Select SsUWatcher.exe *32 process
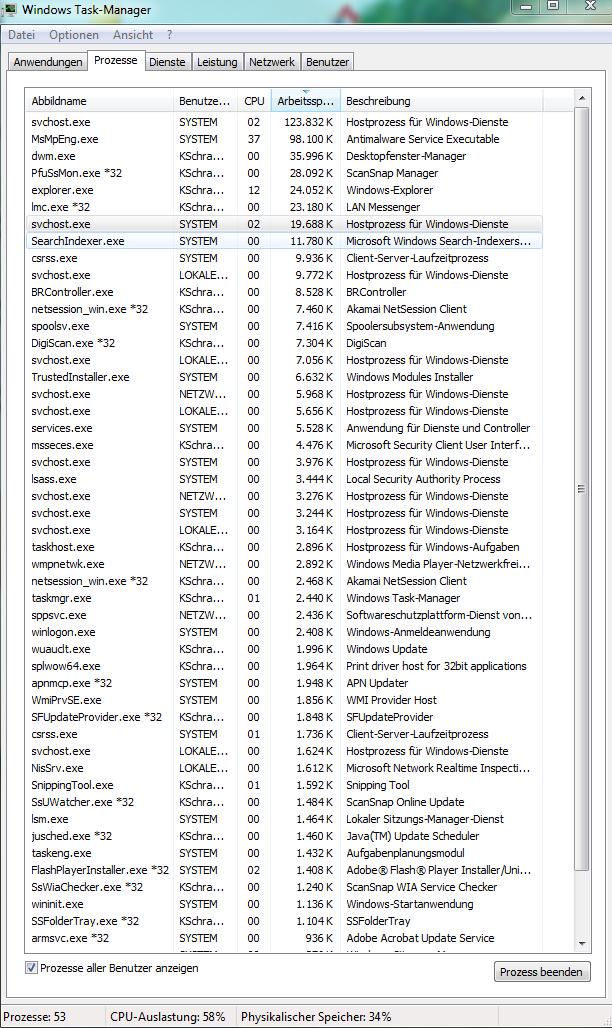Screen dimensions: 612x1028 tap(284, 802)
